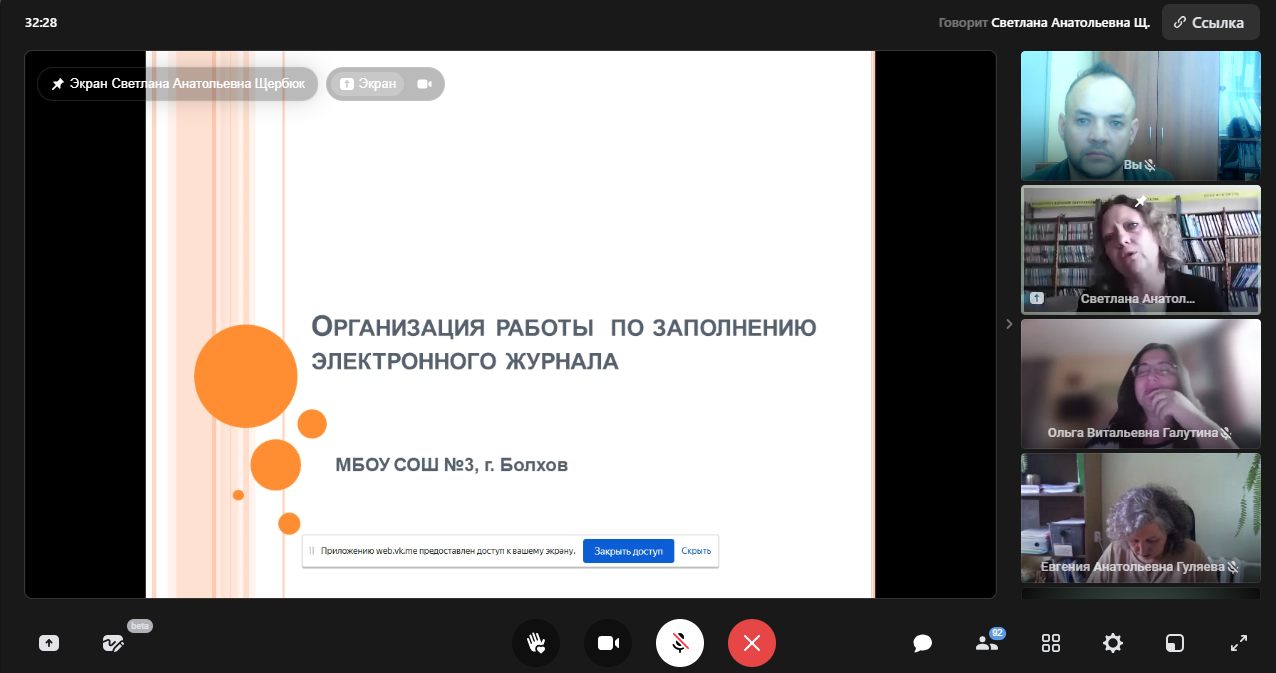The width and height of the screenshot is (1276, 673).
Task: Switch to picture-in-picture mini window mode
Action: coord(1175,643)
